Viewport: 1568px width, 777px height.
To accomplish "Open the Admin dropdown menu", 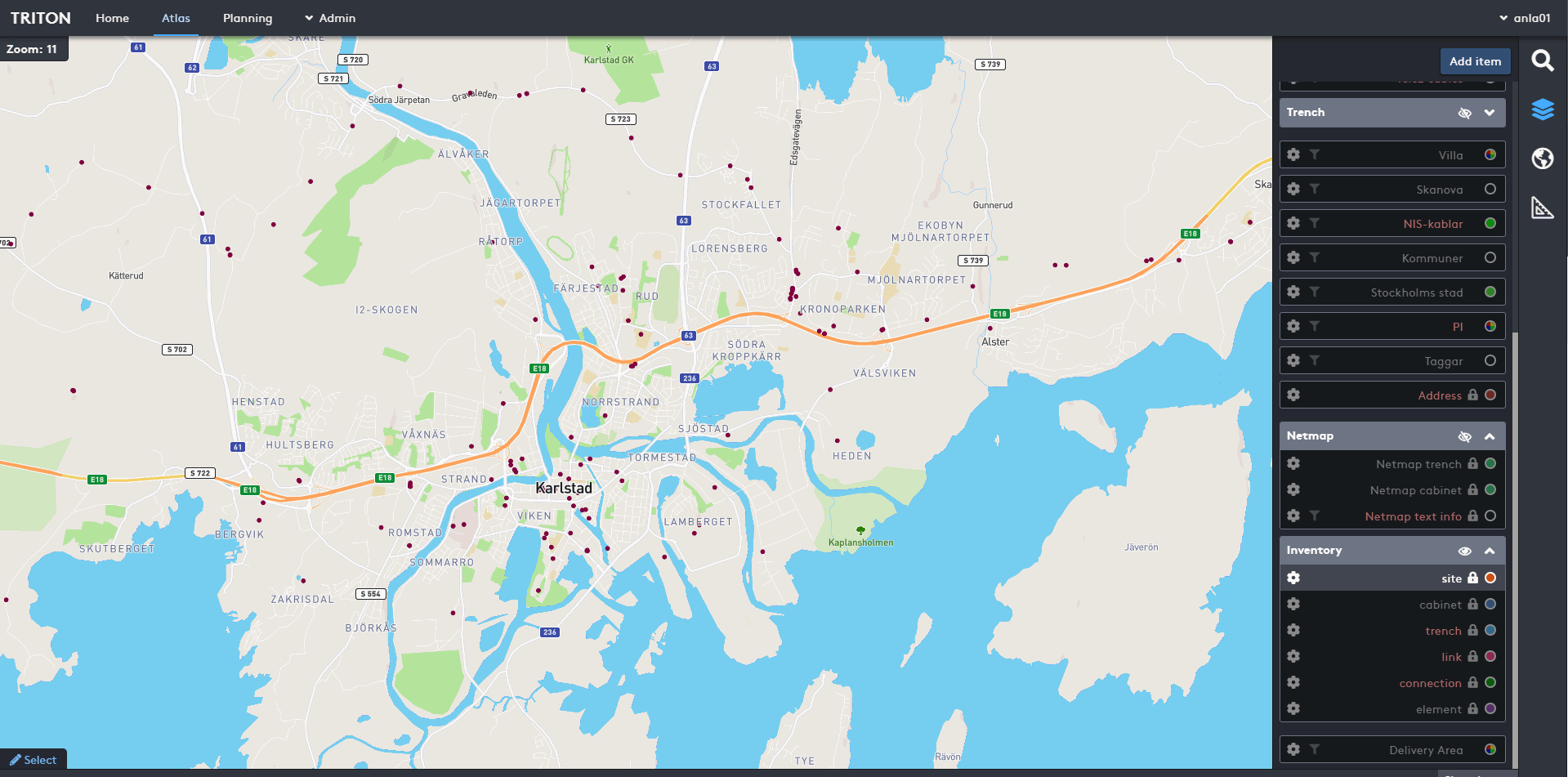I will click(x=330, y=18).
